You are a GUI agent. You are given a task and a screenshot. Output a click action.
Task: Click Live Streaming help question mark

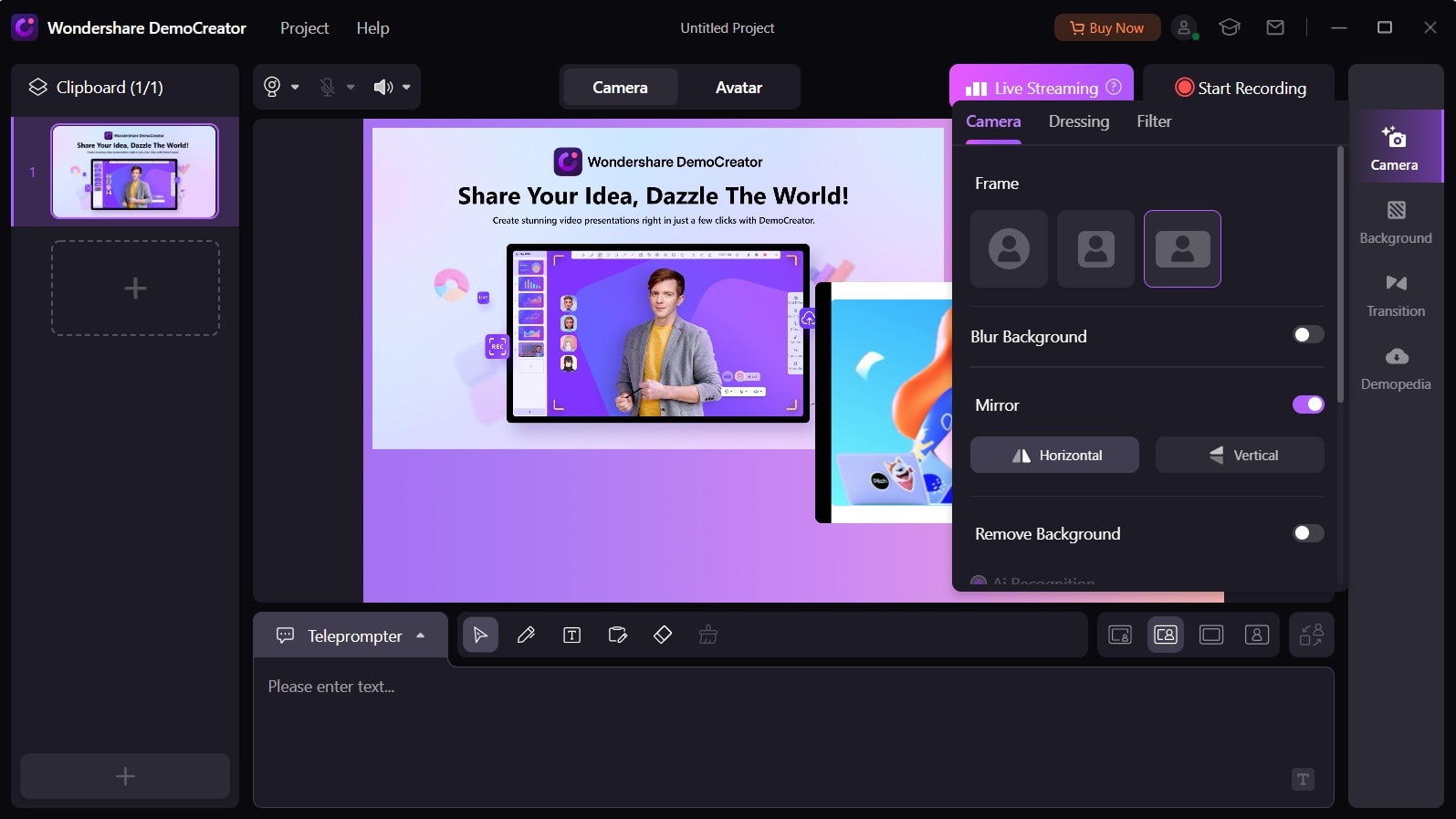pos(1114,87)
